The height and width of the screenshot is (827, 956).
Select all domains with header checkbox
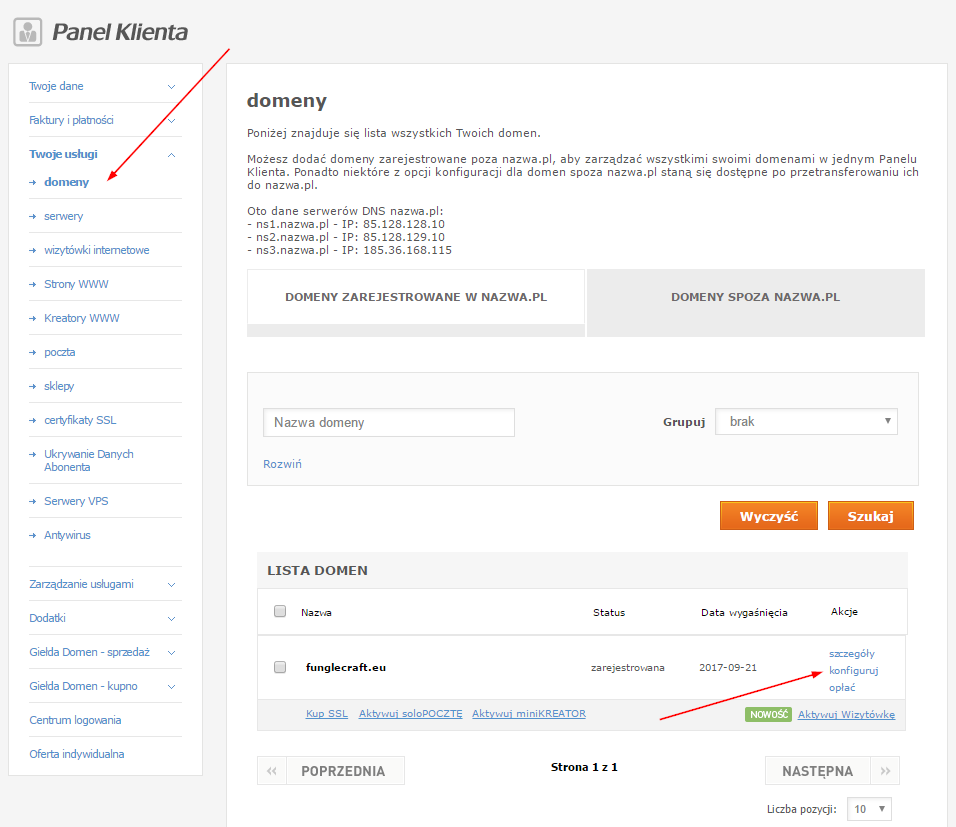[280, 612]
